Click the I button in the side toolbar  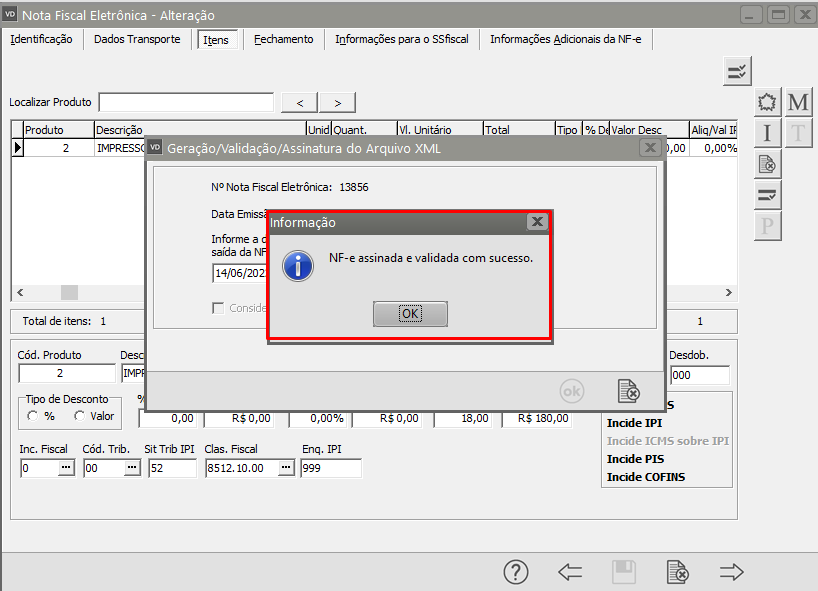pos(767,133)
